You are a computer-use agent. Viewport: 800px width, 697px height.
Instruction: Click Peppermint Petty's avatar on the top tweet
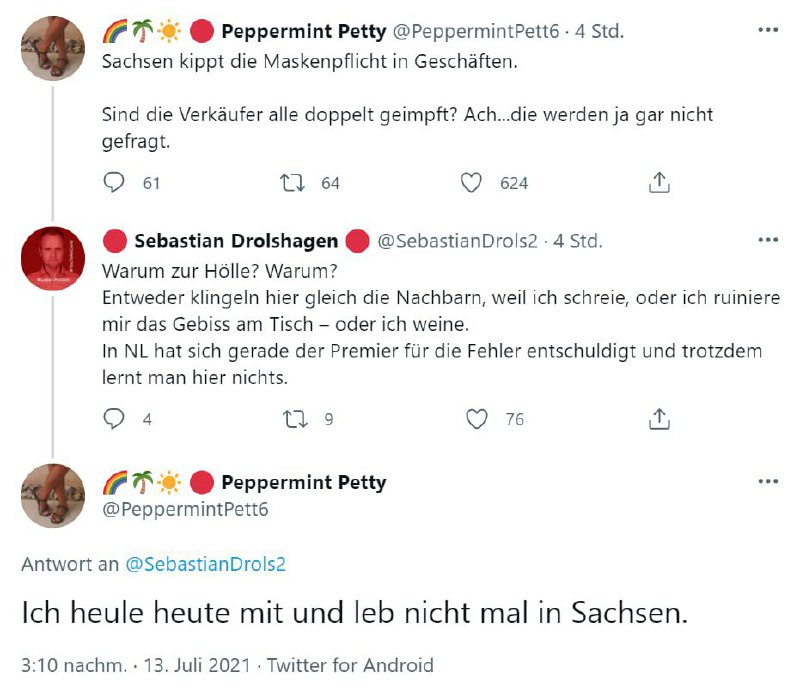tap(53, 48)
